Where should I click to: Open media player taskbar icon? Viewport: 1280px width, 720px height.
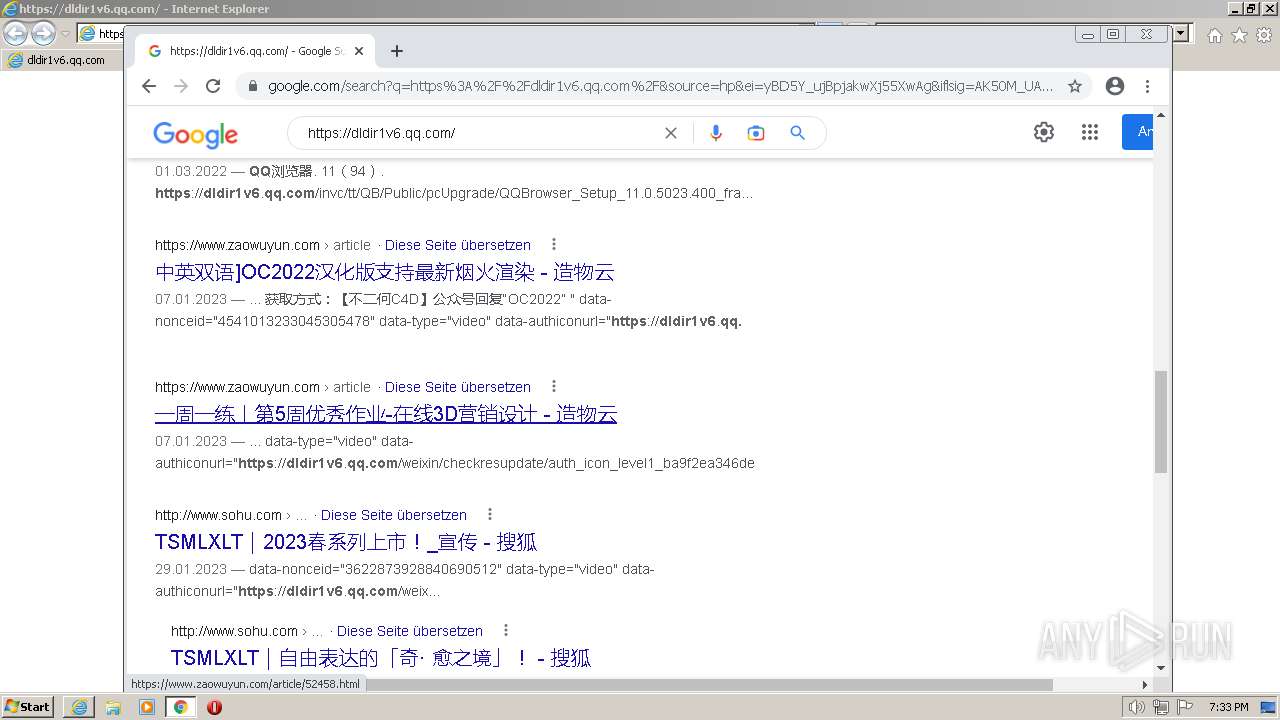click(147, 707)
